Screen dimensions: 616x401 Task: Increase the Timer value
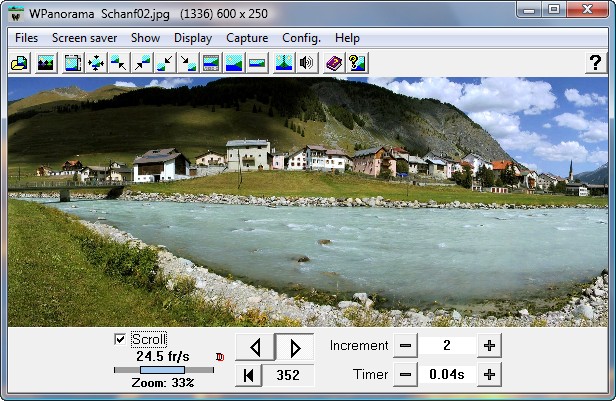point(489,375)
